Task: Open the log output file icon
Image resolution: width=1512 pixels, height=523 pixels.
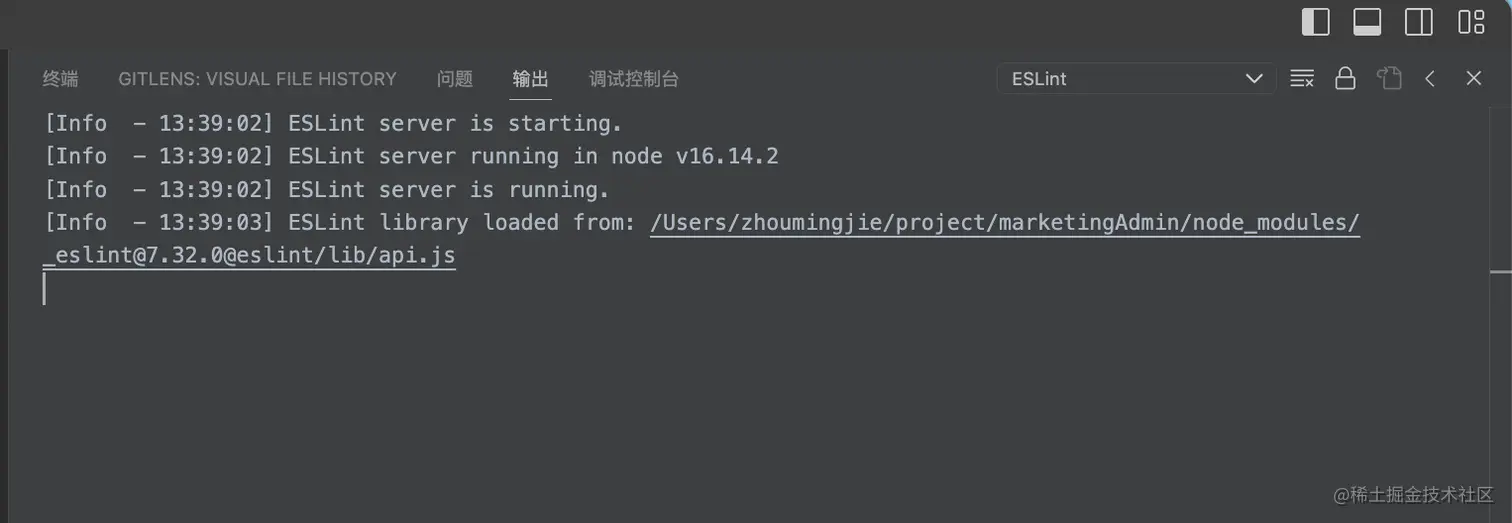Action: click(x=1389, y=78)
